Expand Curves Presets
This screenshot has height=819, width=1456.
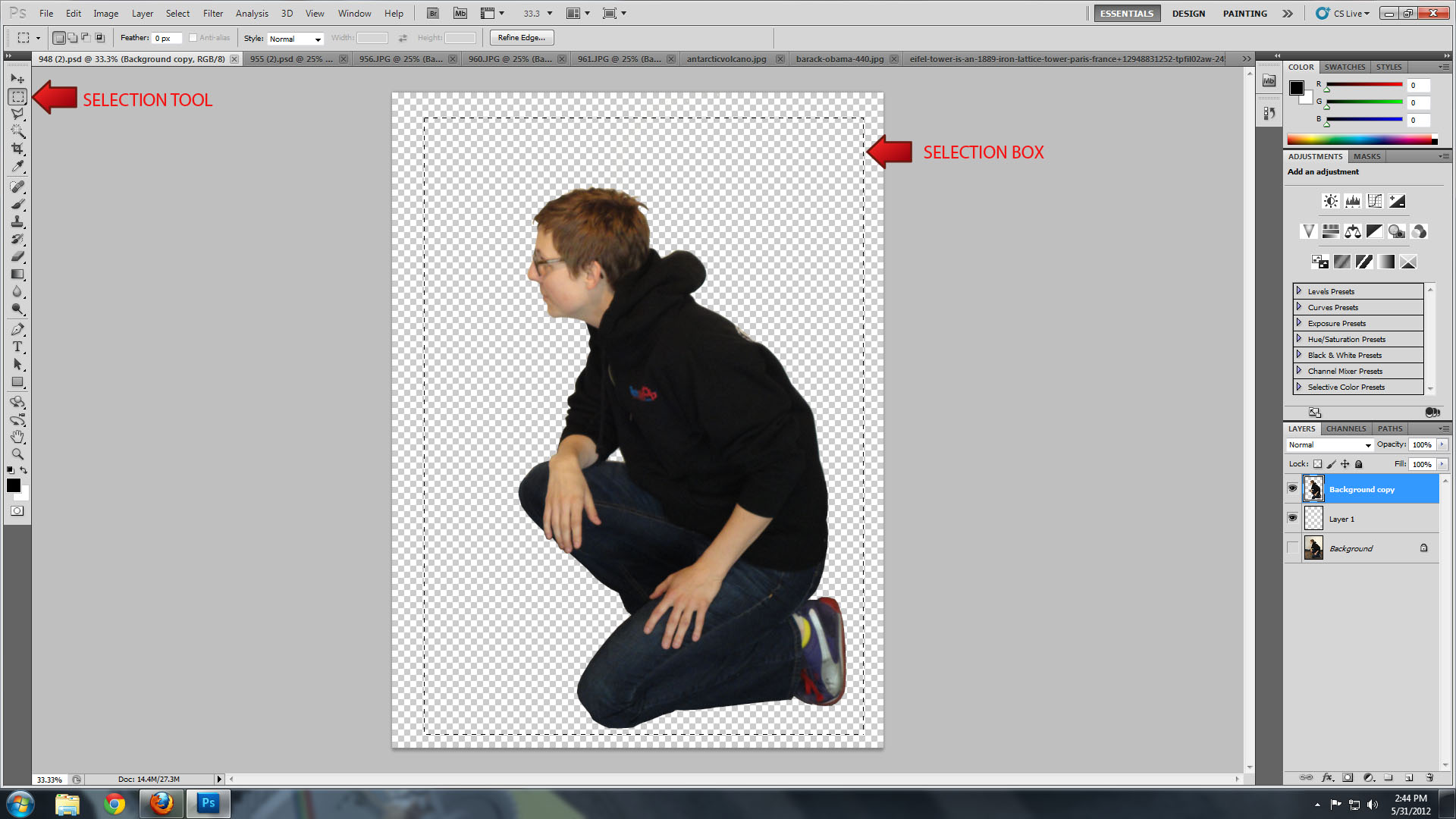click(x=1298, y=307)
